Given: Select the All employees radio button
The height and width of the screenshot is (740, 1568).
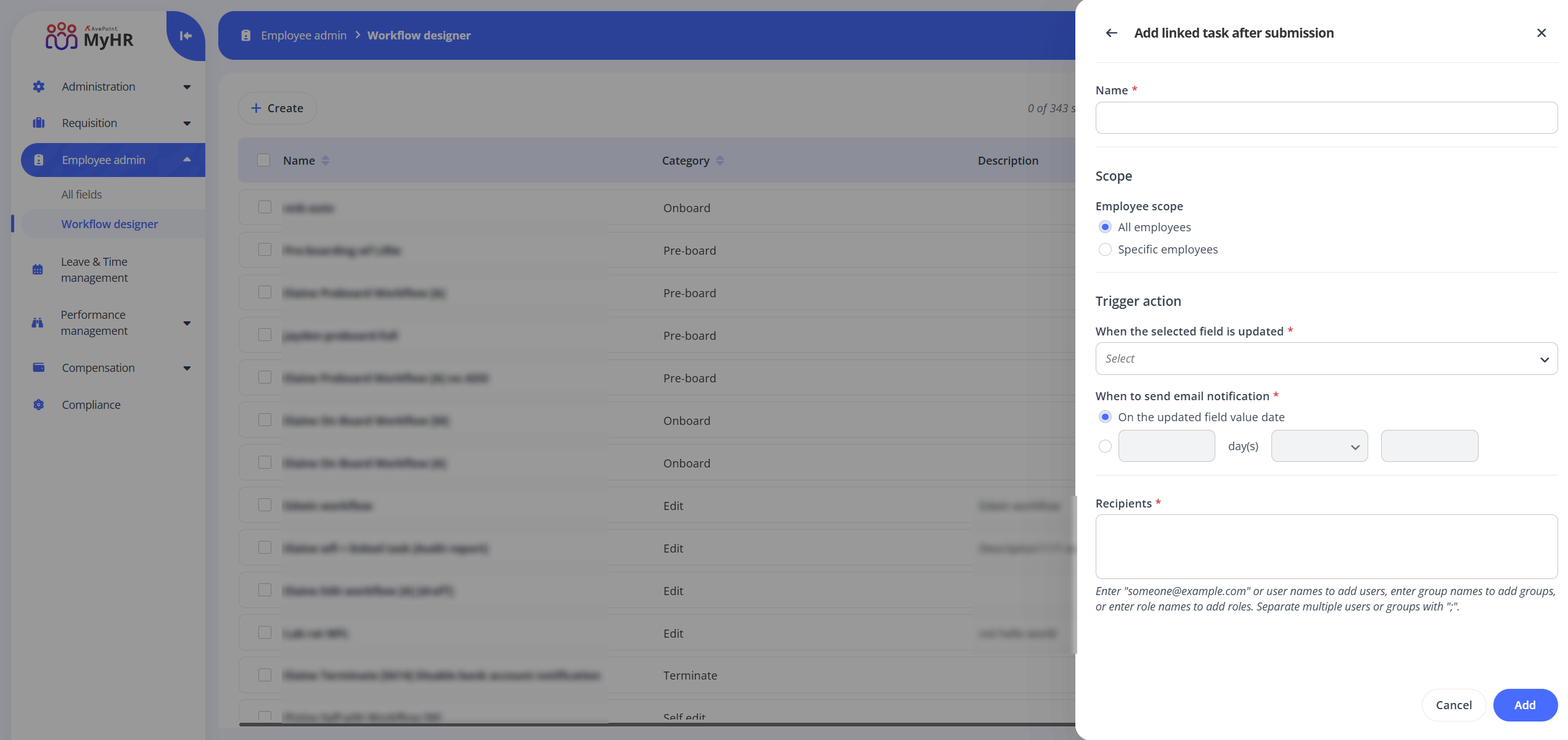Looking at the screenshot, I should (1105, 227).
